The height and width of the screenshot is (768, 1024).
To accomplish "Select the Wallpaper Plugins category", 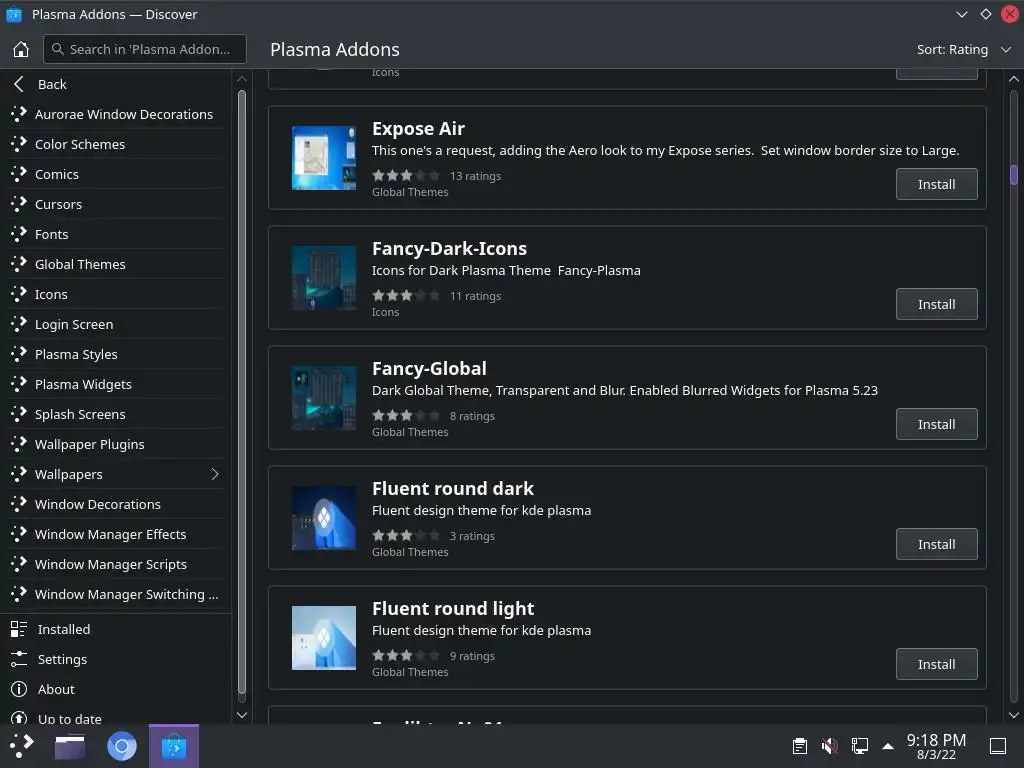I will (x=116, y=445).
